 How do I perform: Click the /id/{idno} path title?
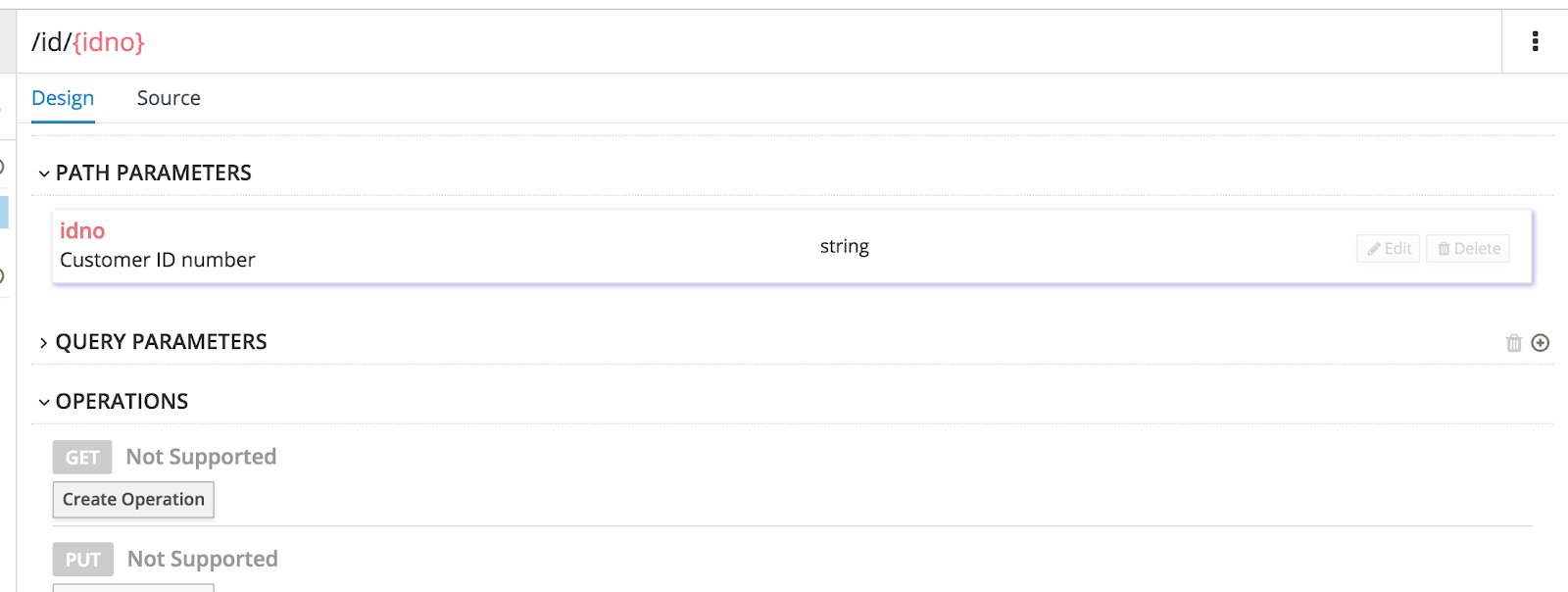click(x=88, y=42)
